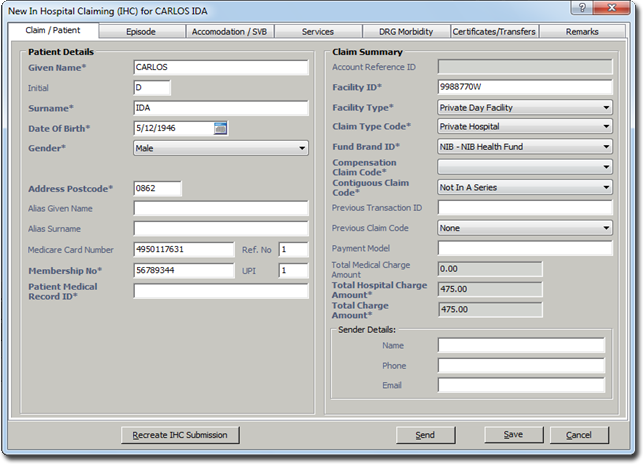Open the Contiguous Claim Code dropdown
The image size is (643, 464).
(x=606, y=187)
